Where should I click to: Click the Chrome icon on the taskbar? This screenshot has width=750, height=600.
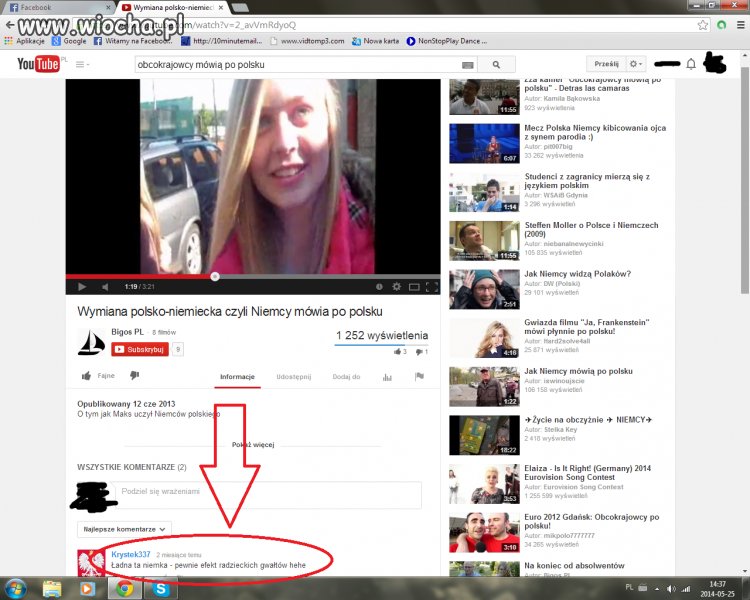(125, 588)
